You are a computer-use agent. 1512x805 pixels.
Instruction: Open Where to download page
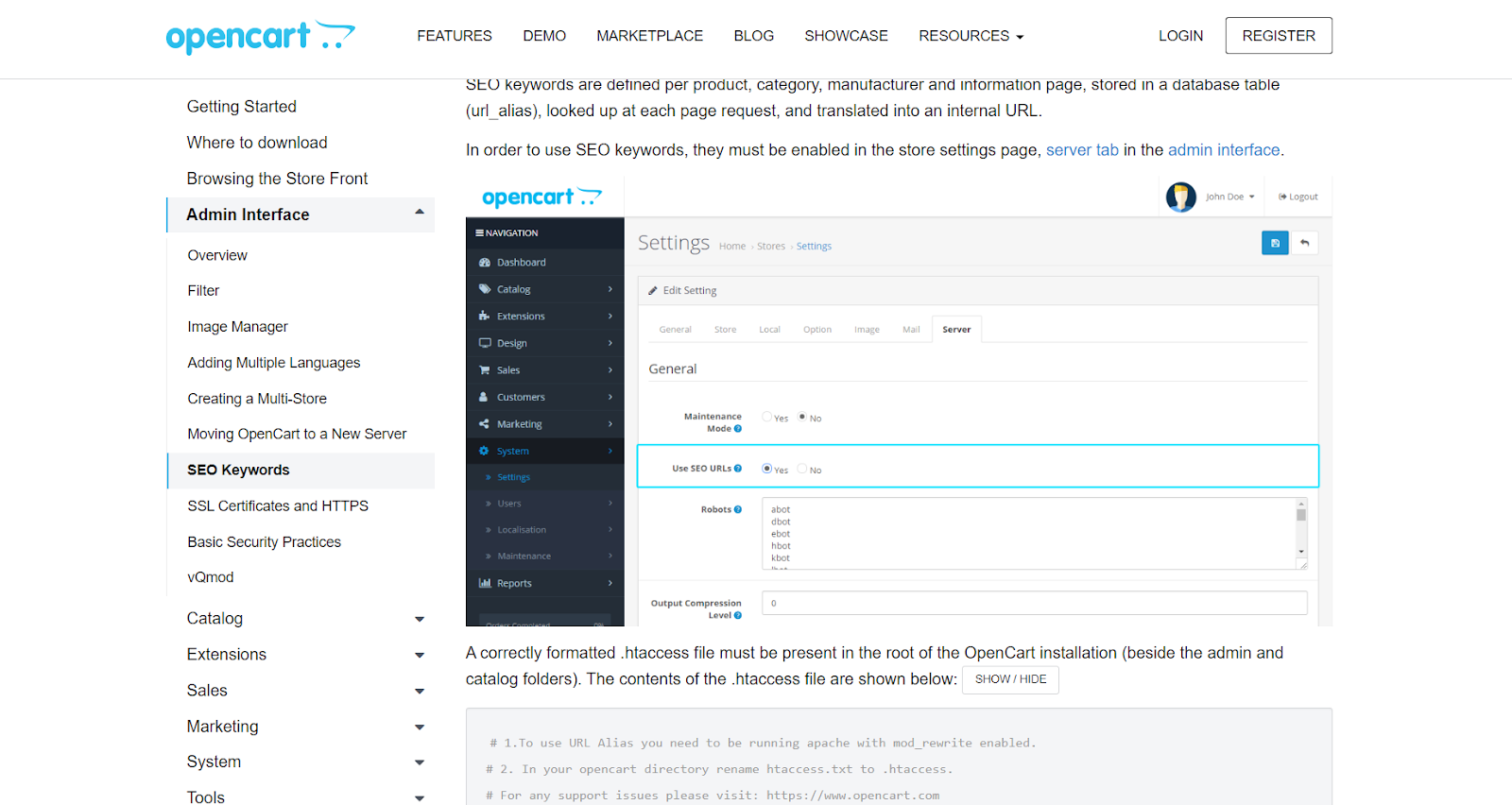click(x=257, y=143)
